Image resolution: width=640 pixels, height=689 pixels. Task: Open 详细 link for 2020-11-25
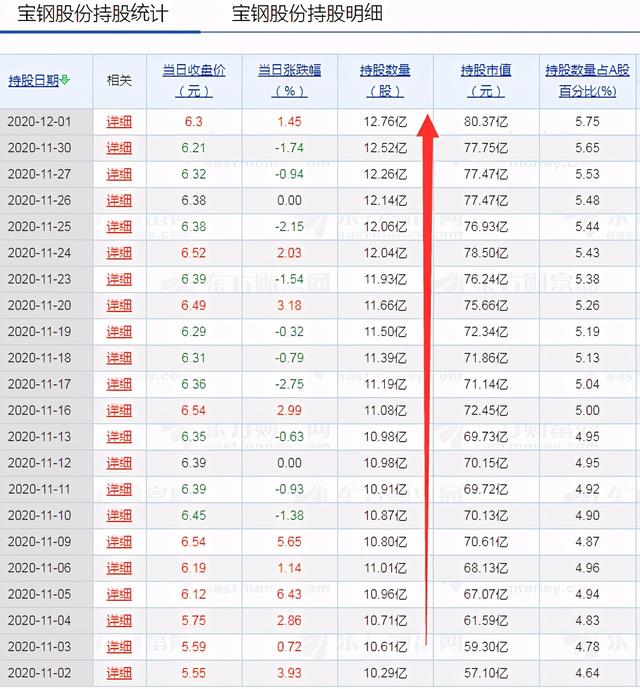point(119,227)
